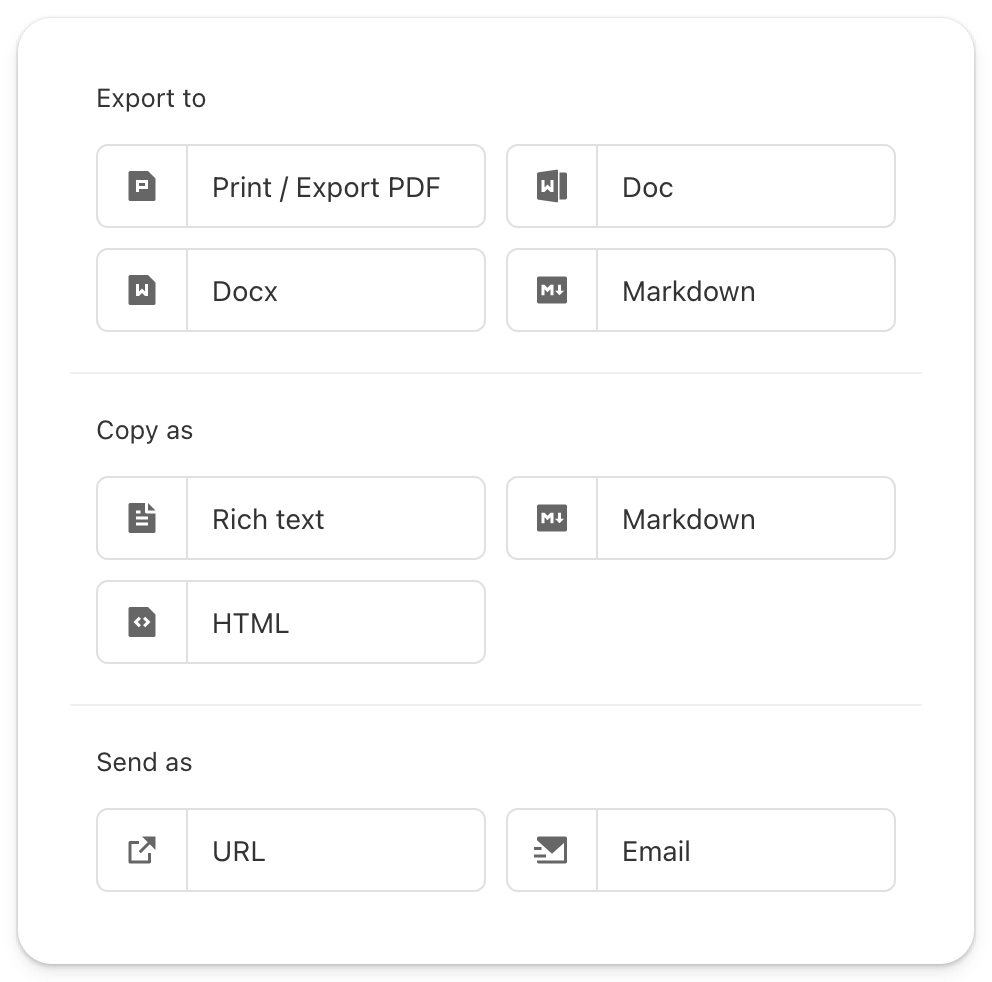Screen dimensions: 992x982
Task: Click the Send as section heading
Action: (x=144, y=762)
